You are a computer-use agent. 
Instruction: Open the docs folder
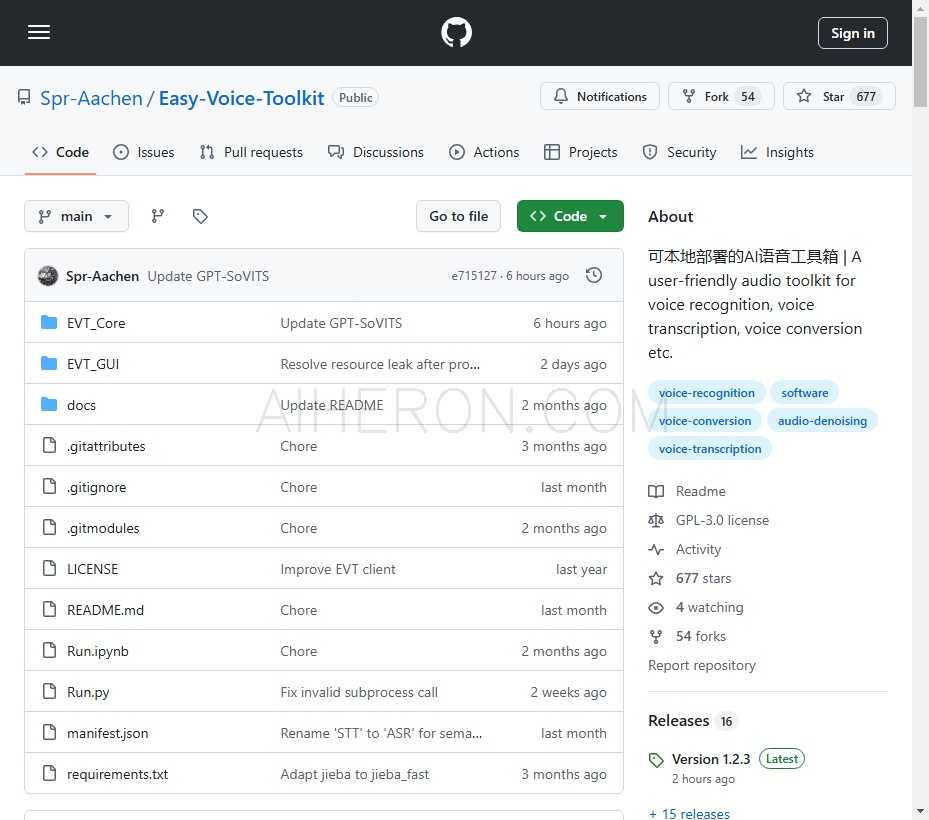coord(81,405)
